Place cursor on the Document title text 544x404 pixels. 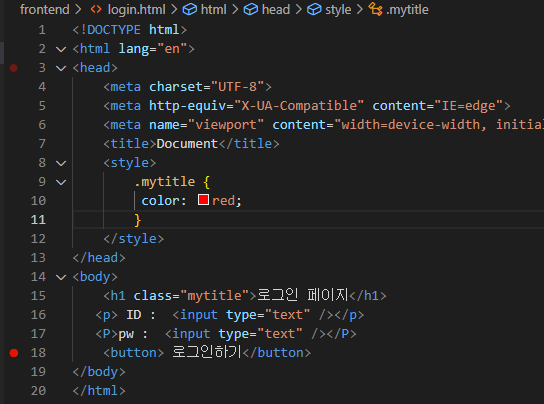187,144
